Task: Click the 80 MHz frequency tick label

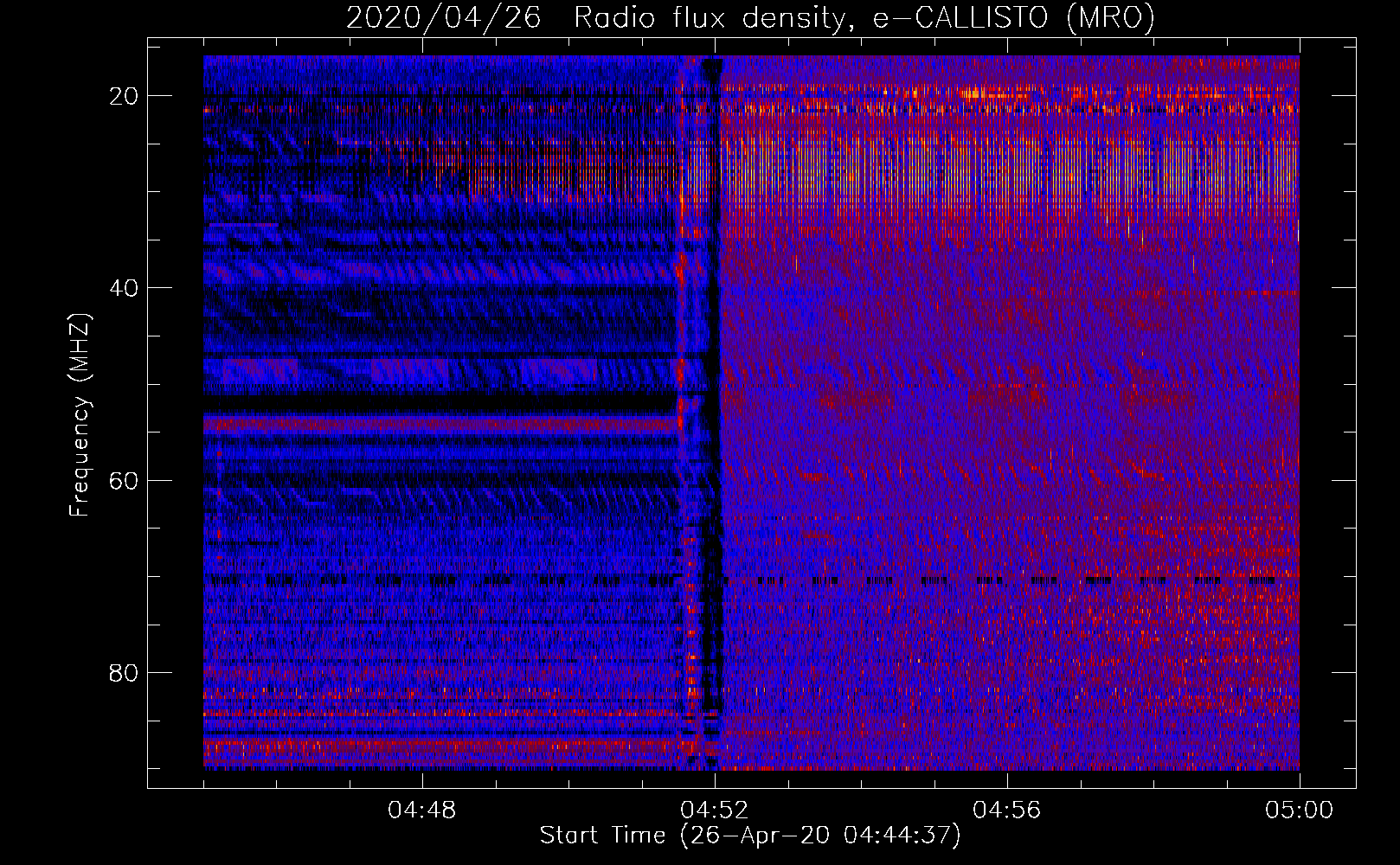Action: (125, 672)
